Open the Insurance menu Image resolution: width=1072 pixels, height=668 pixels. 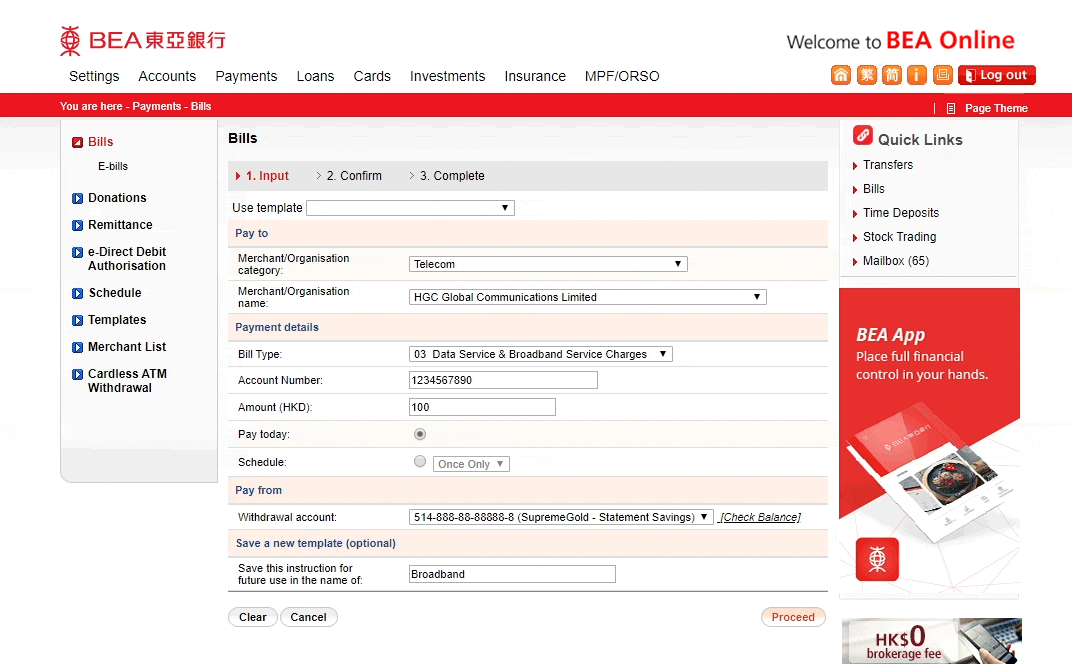pos(535,76)
